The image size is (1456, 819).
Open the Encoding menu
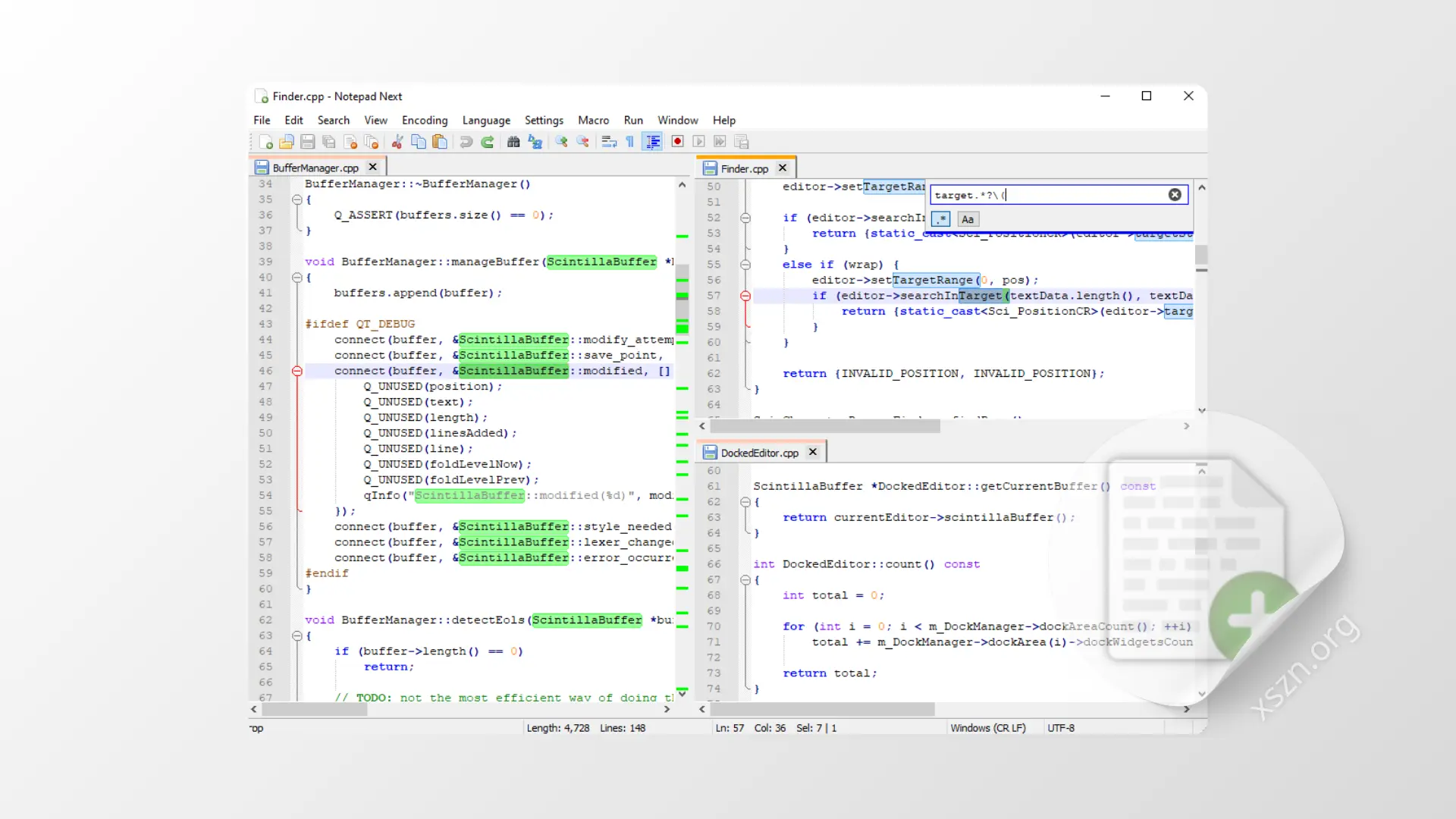click(x=424, y=121)
